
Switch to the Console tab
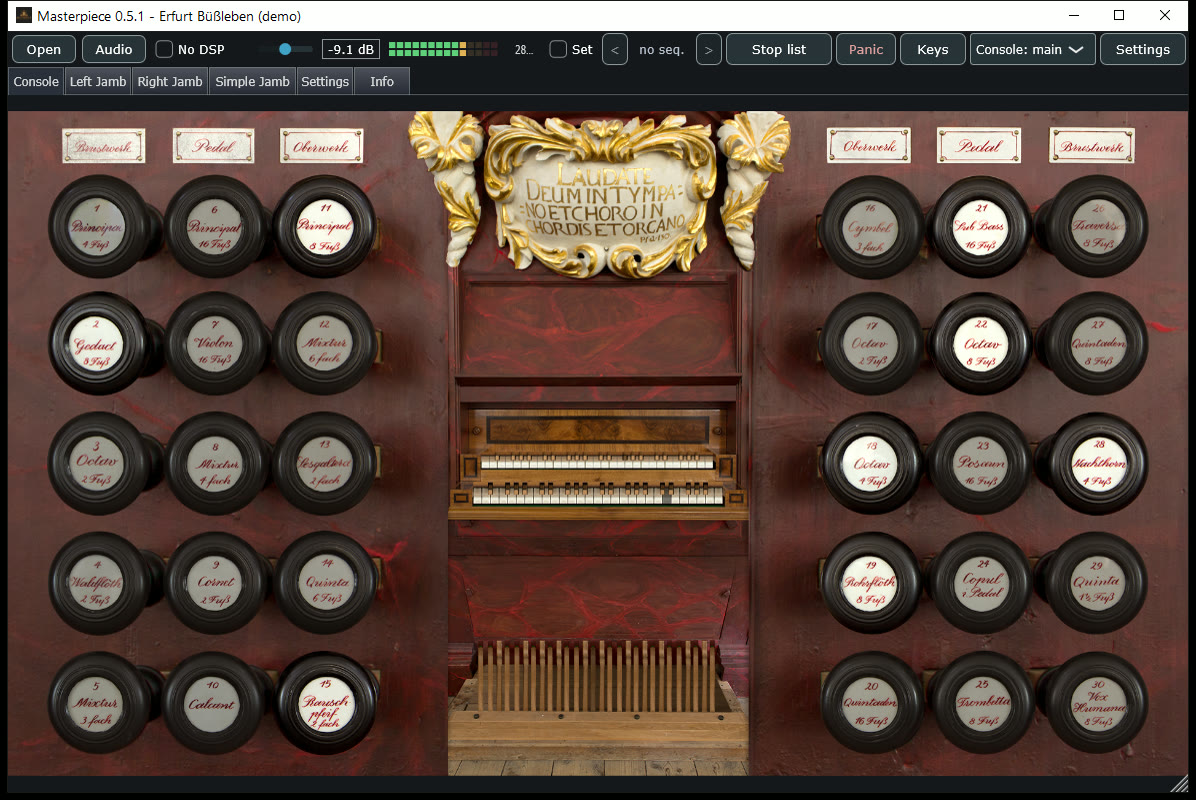[x=36, y=82]
